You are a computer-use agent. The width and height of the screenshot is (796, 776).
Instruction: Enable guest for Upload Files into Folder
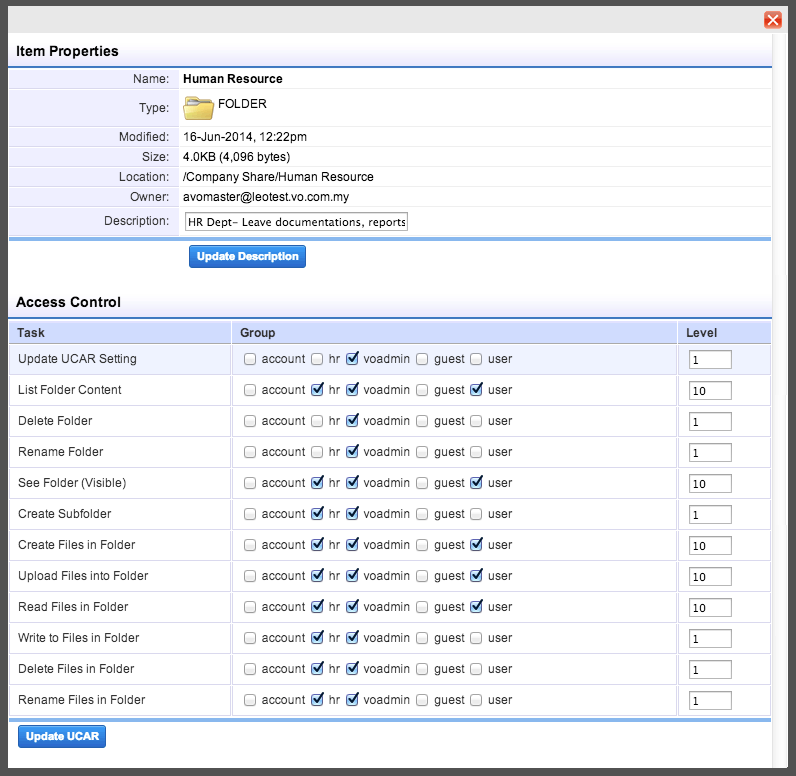tap(422, 576)
